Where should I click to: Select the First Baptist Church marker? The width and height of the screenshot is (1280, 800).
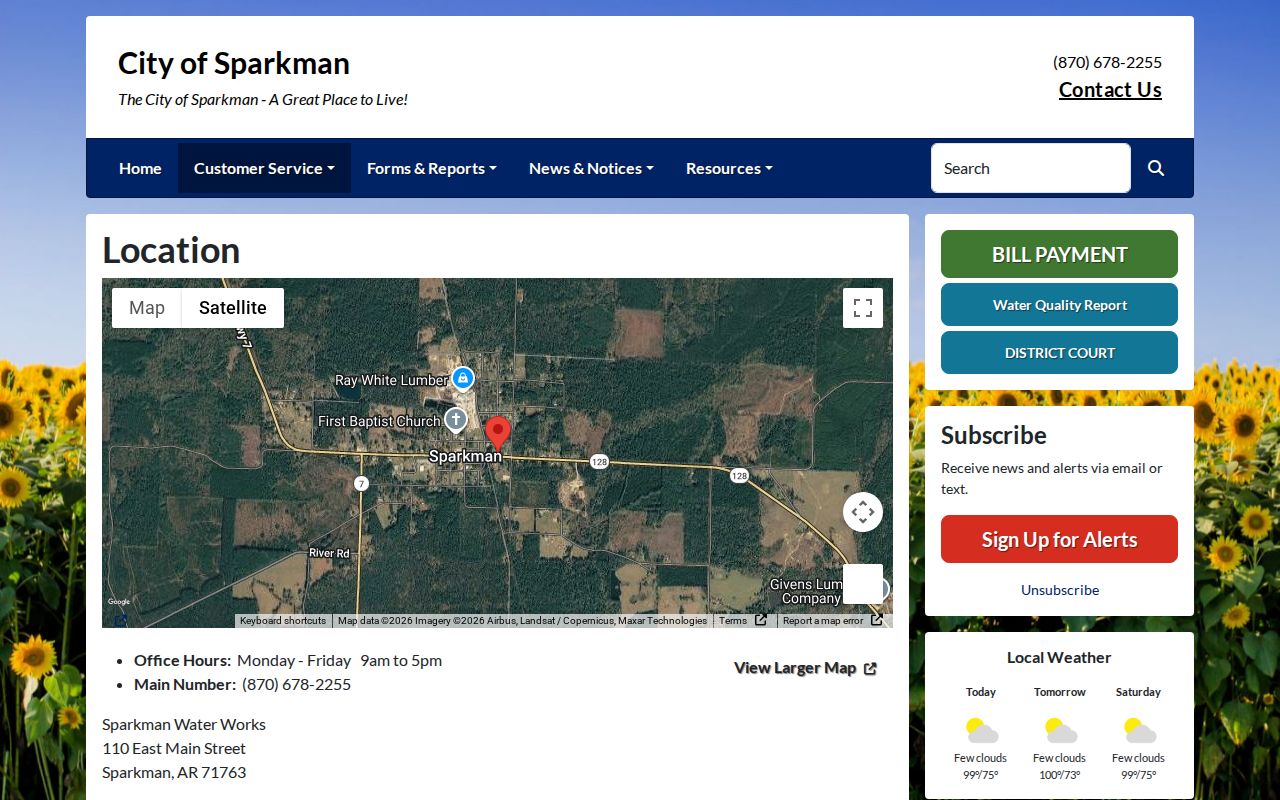click(x=456, y=420)
